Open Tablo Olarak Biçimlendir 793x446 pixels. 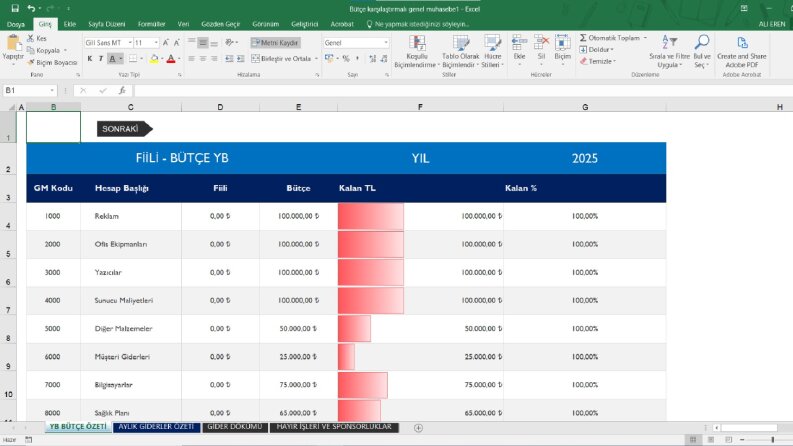click(461, 52)
